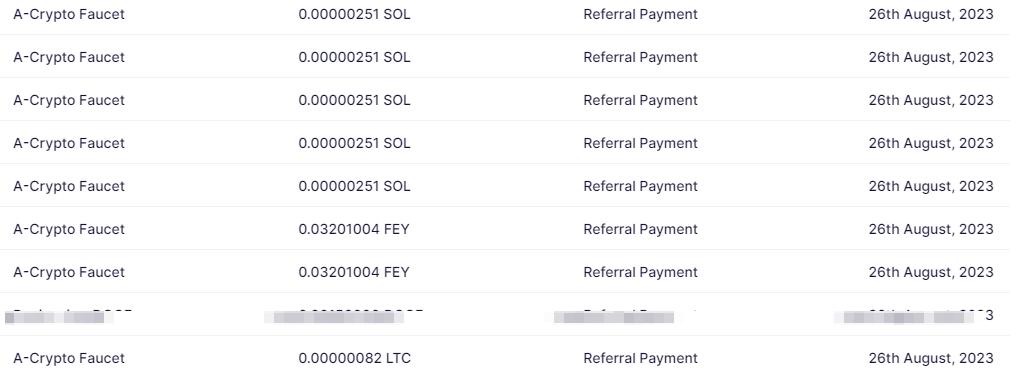Viewport: 1036px width, 373px height.
Task: Select the second 0.03201004 FEY amount
Action: coord(353,273)
